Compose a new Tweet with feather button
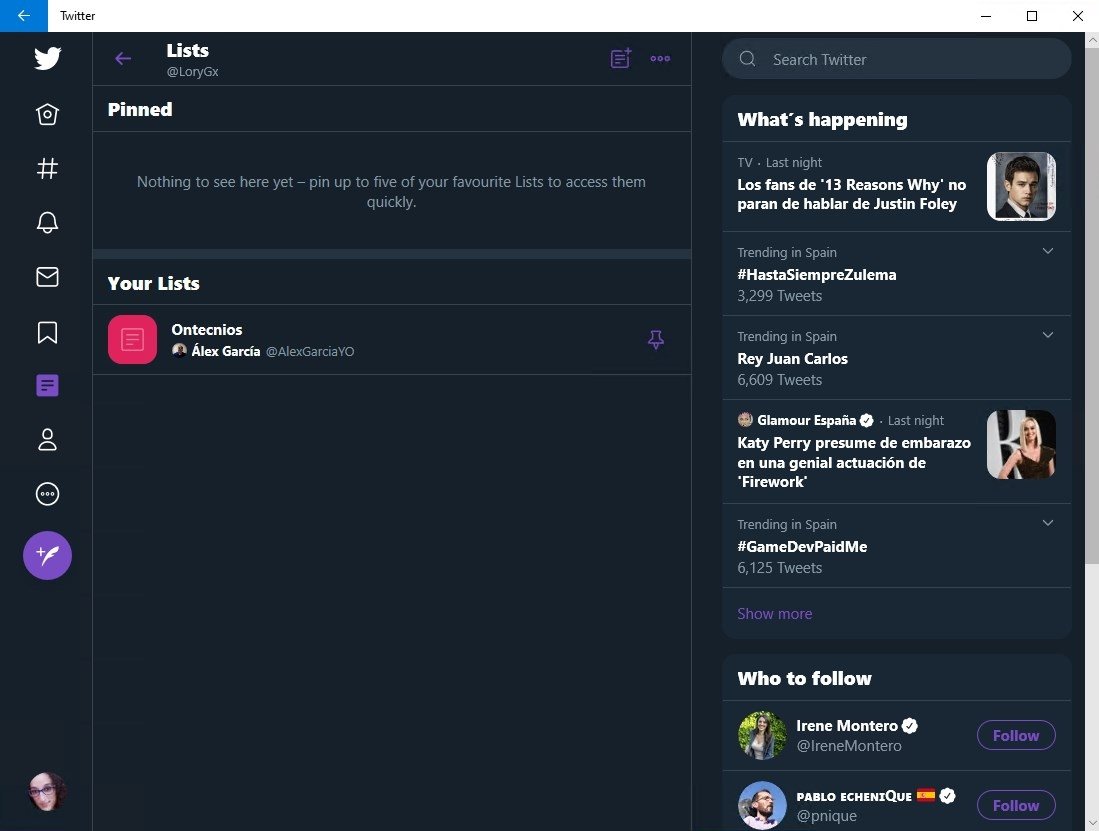This screenshot has width=1099, height=831. [47, 556]
